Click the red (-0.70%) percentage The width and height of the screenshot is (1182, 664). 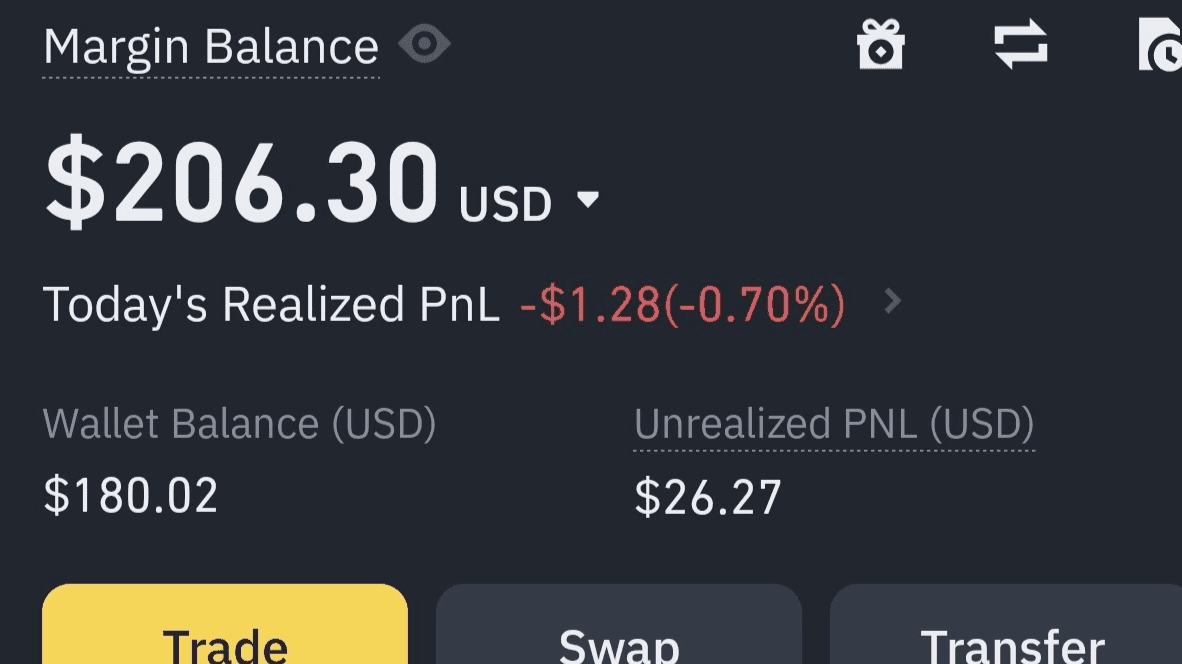(x=754, y=304)
